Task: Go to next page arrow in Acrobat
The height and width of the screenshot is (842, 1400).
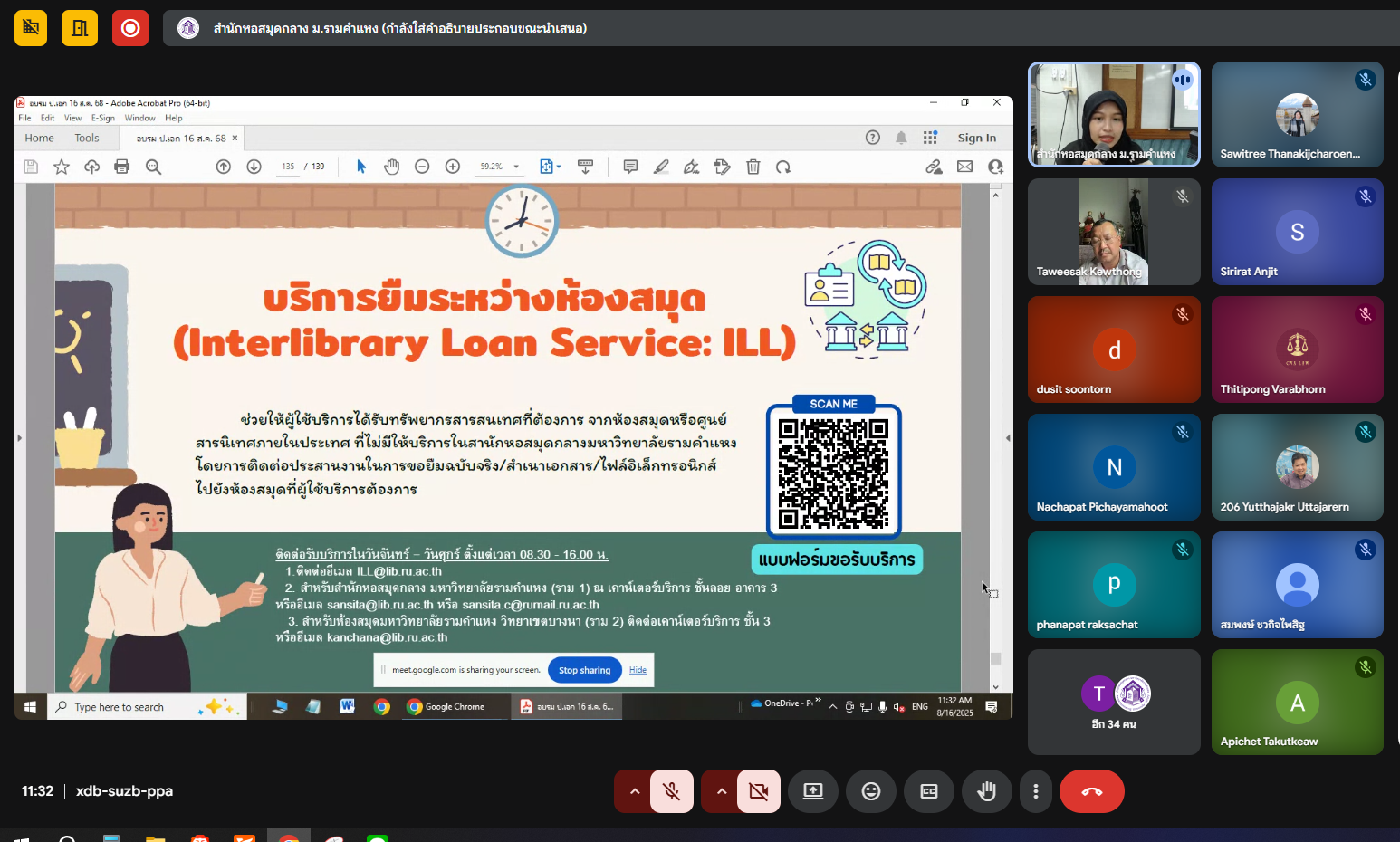Action: click(254, 167)
